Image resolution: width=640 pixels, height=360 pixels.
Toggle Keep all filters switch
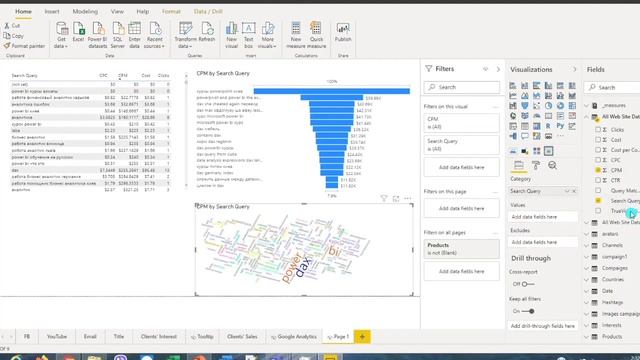click(528, 311)
